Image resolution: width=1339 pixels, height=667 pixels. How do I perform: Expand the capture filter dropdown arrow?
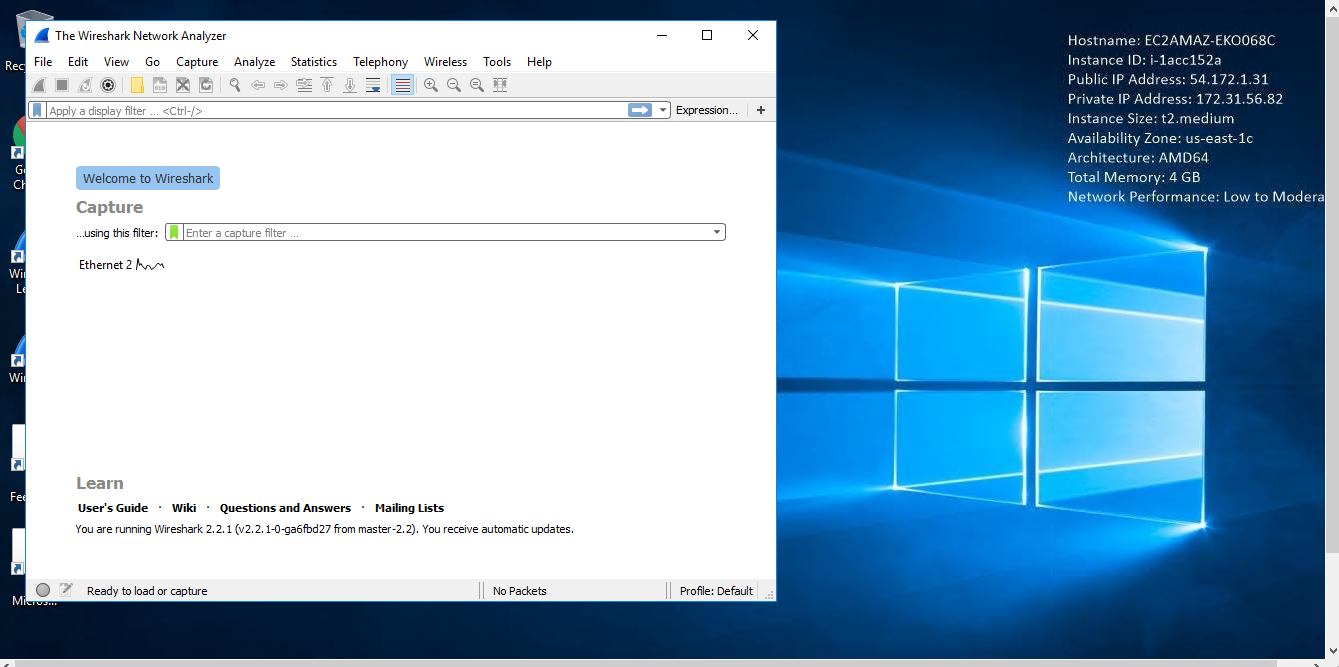click(716, 233)
